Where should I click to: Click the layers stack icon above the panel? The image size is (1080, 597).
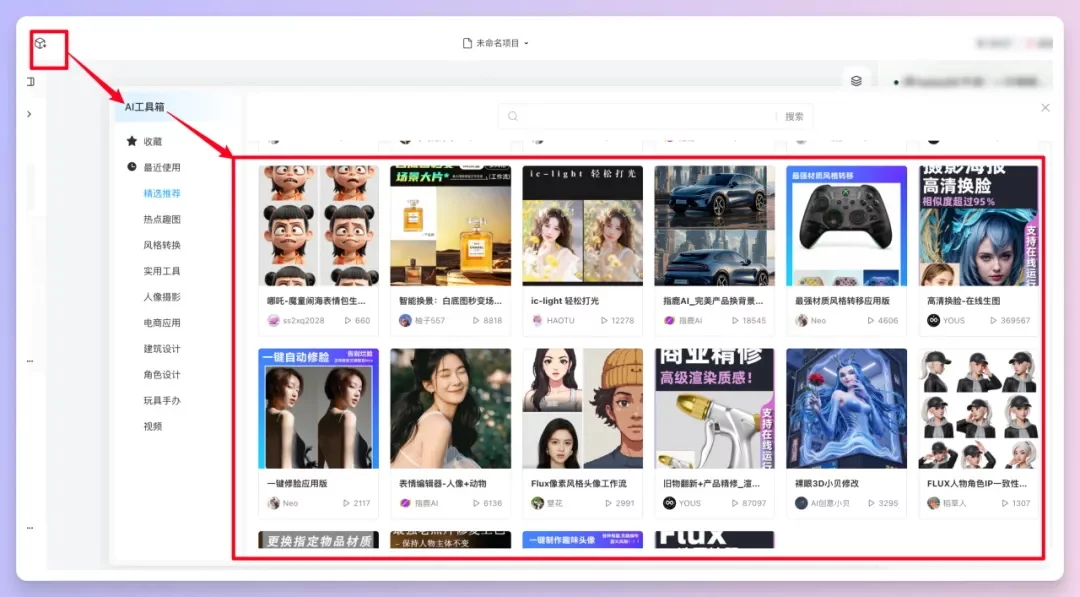tap(858, 79)
